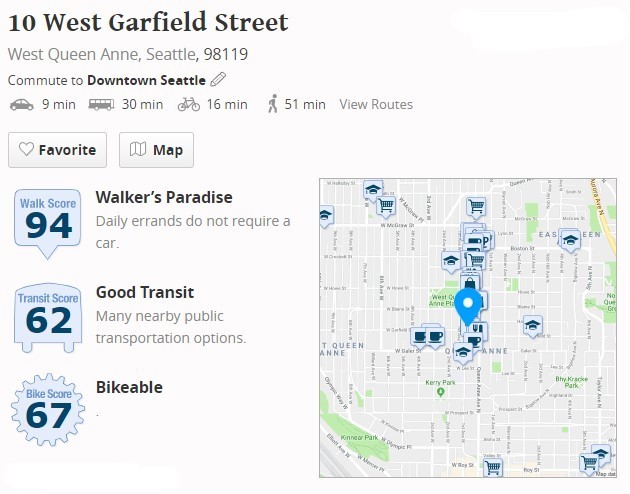Click the blue location pin on map
Screen dimensions: 630x494
468,307
